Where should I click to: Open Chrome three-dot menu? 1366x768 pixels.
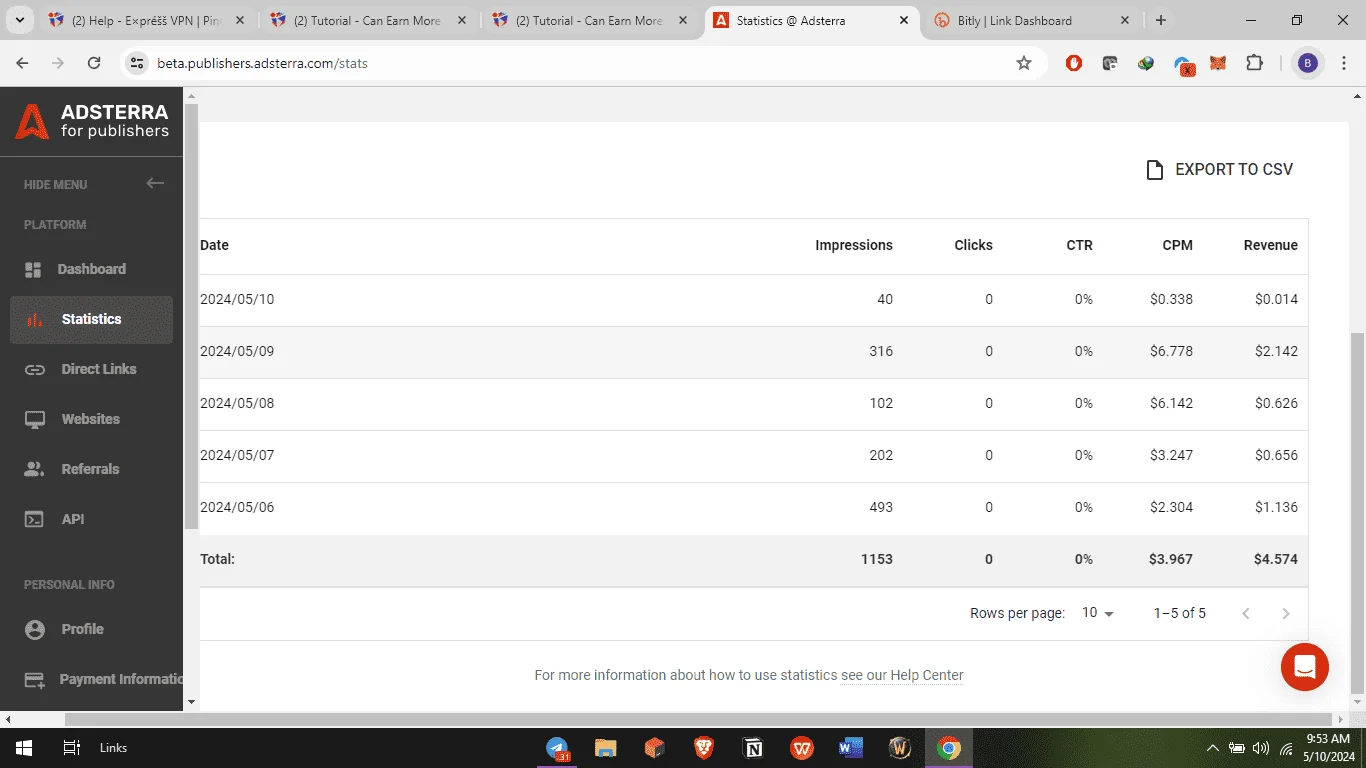click(1344, 63)
